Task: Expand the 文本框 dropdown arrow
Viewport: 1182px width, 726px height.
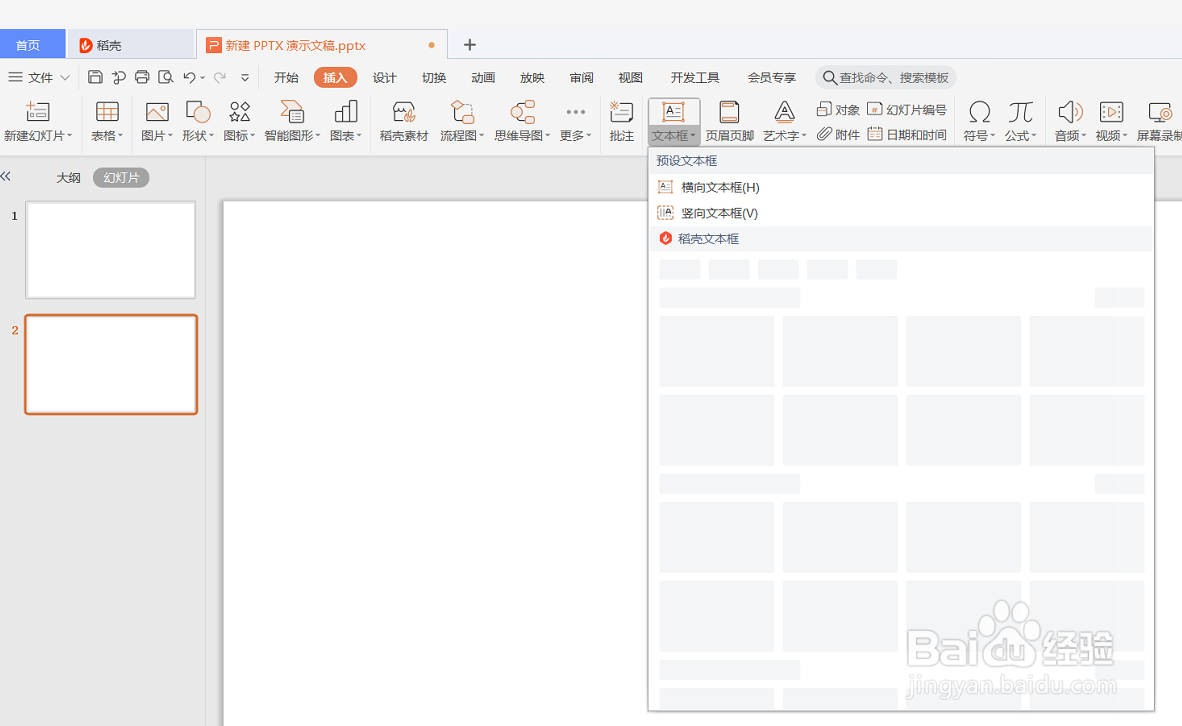Action: coord(693,136)
